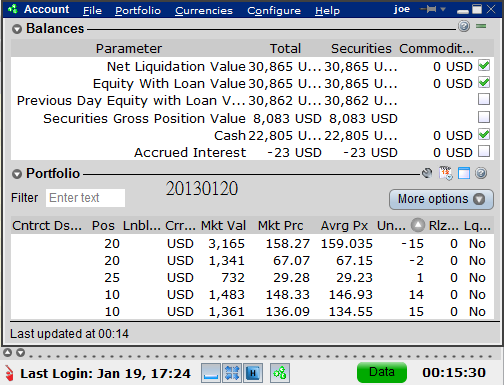The width and height of the screenshot is (504, 385).
Task: Check the Previous Day Equity with Loan checkbox
Action: pyautogui.click(x=484, y=99)
